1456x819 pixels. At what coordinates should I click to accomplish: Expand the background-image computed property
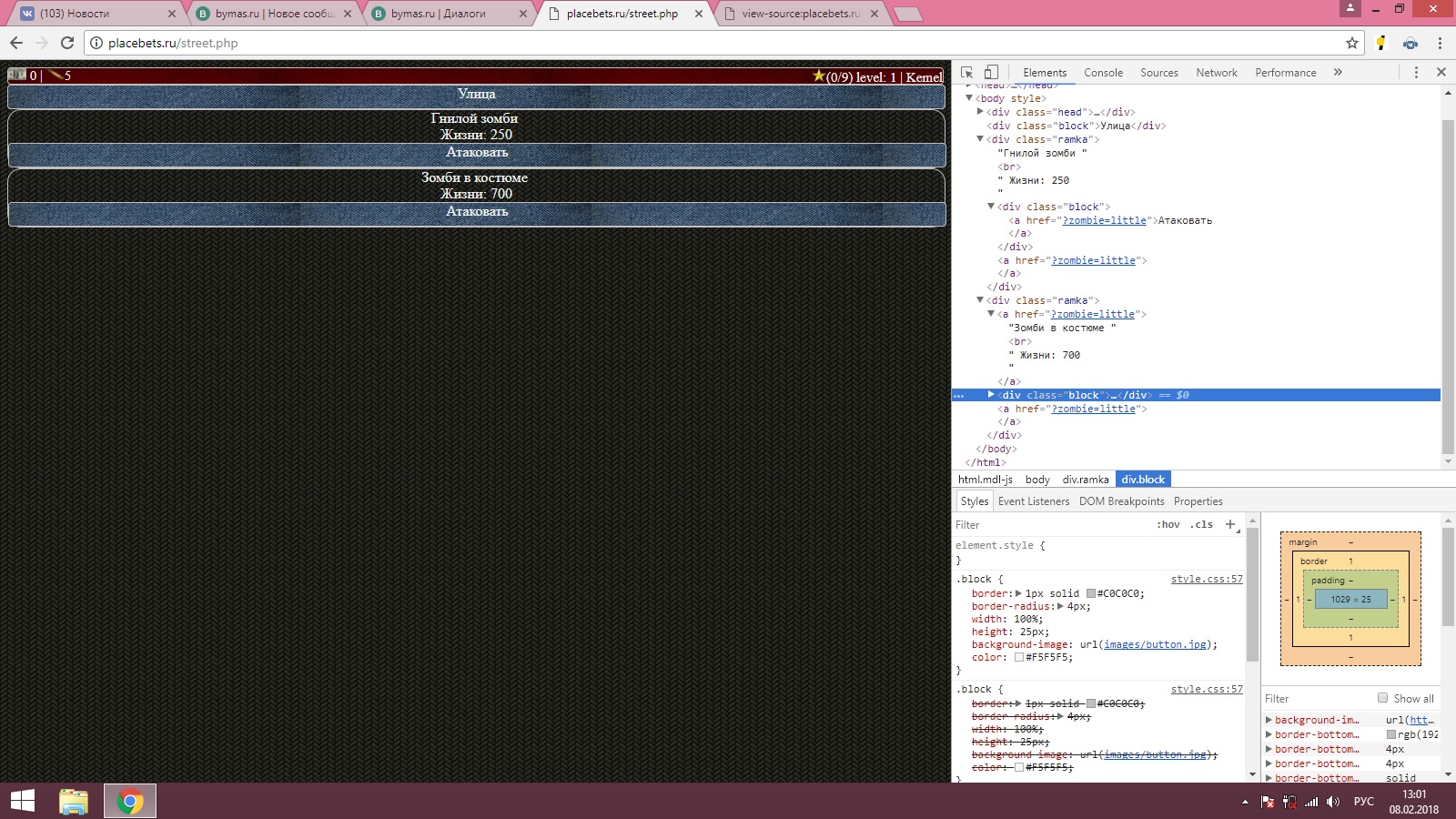(x=1269, y=720)
